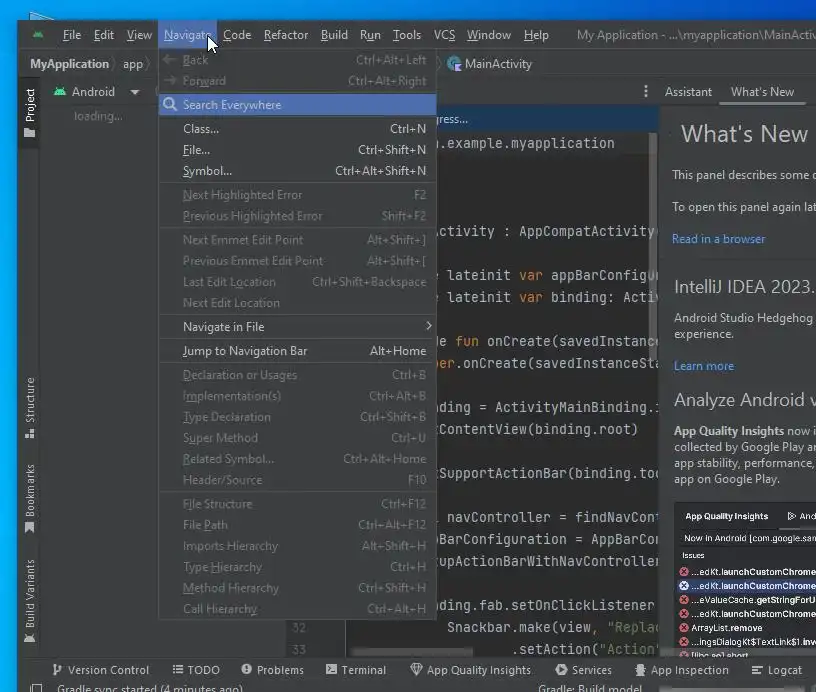Screen dimensions: 816x692
Task: Expand the Android project view dropdown
Action: [x=135, y=92]
